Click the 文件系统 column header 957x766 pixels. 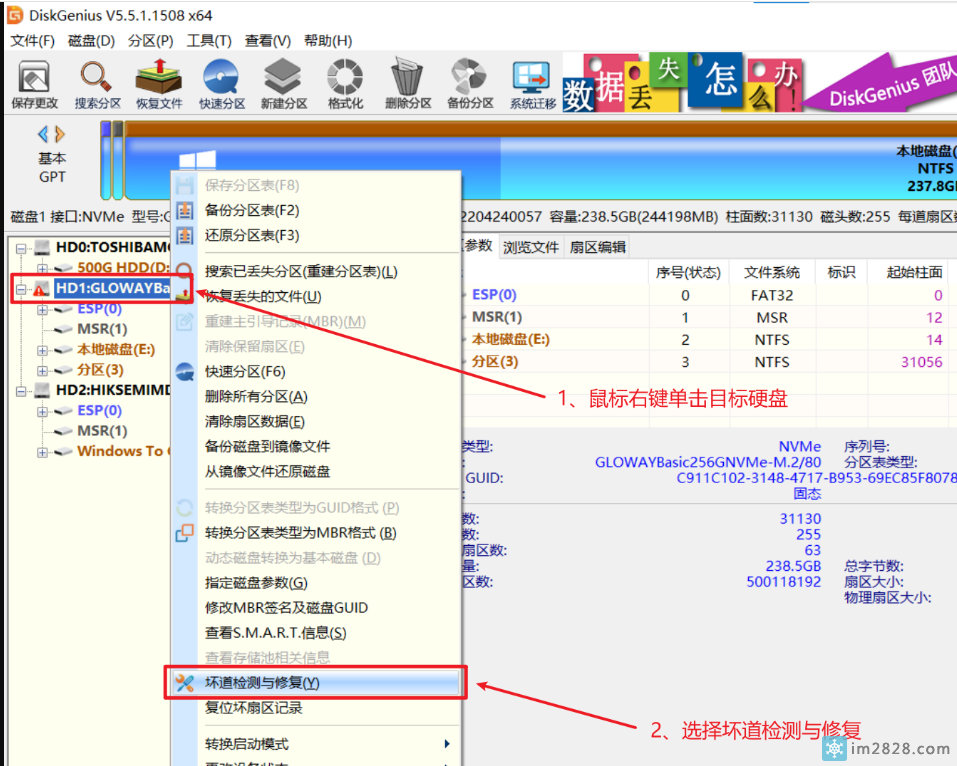pyautogui.click(x=772, y=272)
